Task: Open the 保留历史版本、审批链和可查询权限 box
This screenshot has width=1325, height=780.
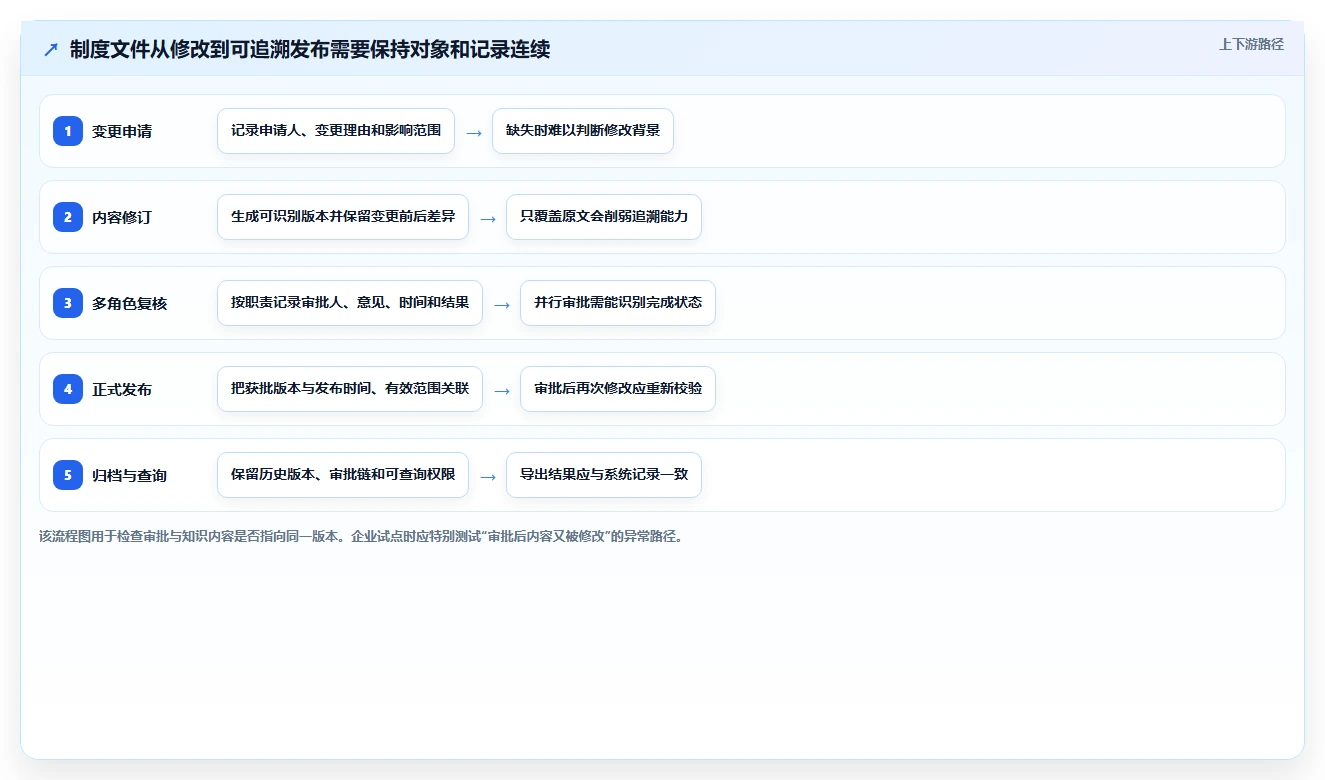Action: [343, 475]
